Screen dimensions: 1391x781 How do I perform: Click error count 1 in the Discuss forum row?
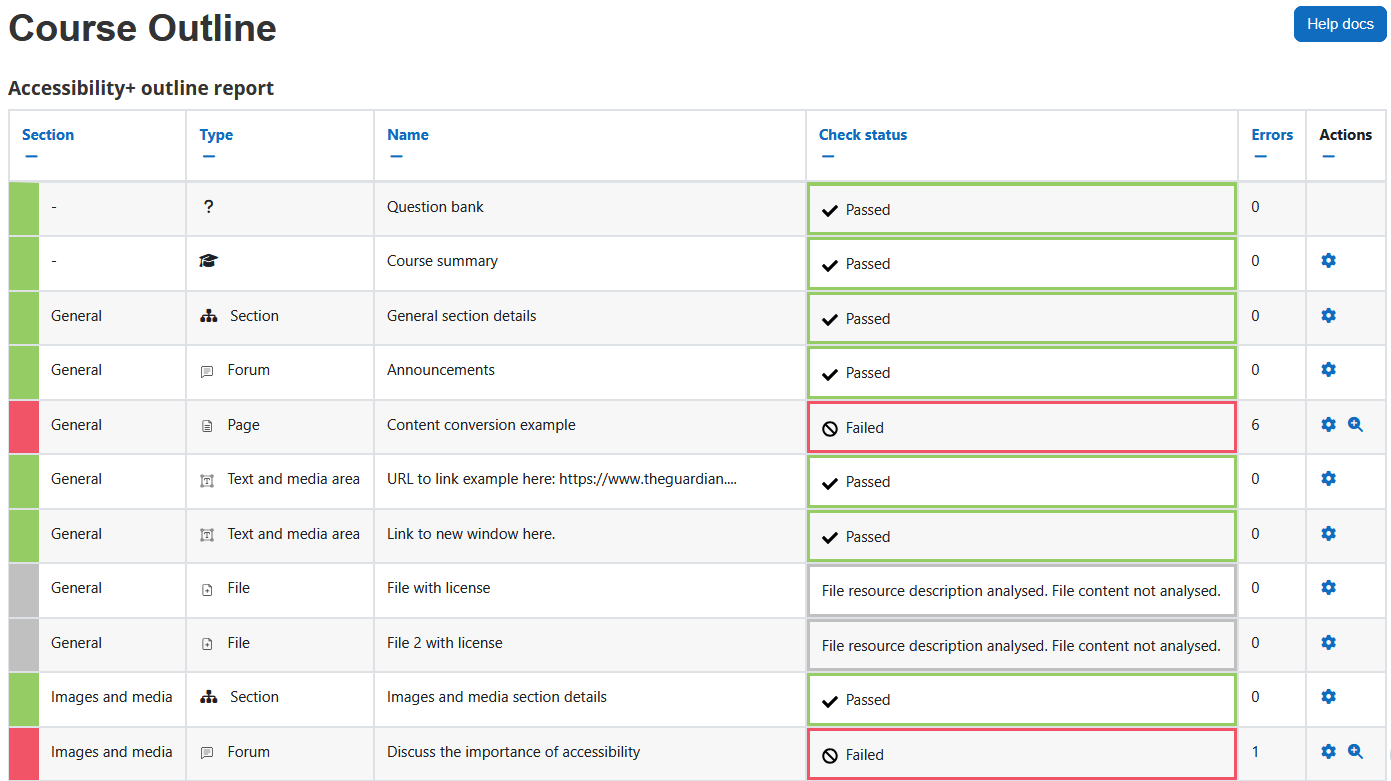coord(1255,752)
